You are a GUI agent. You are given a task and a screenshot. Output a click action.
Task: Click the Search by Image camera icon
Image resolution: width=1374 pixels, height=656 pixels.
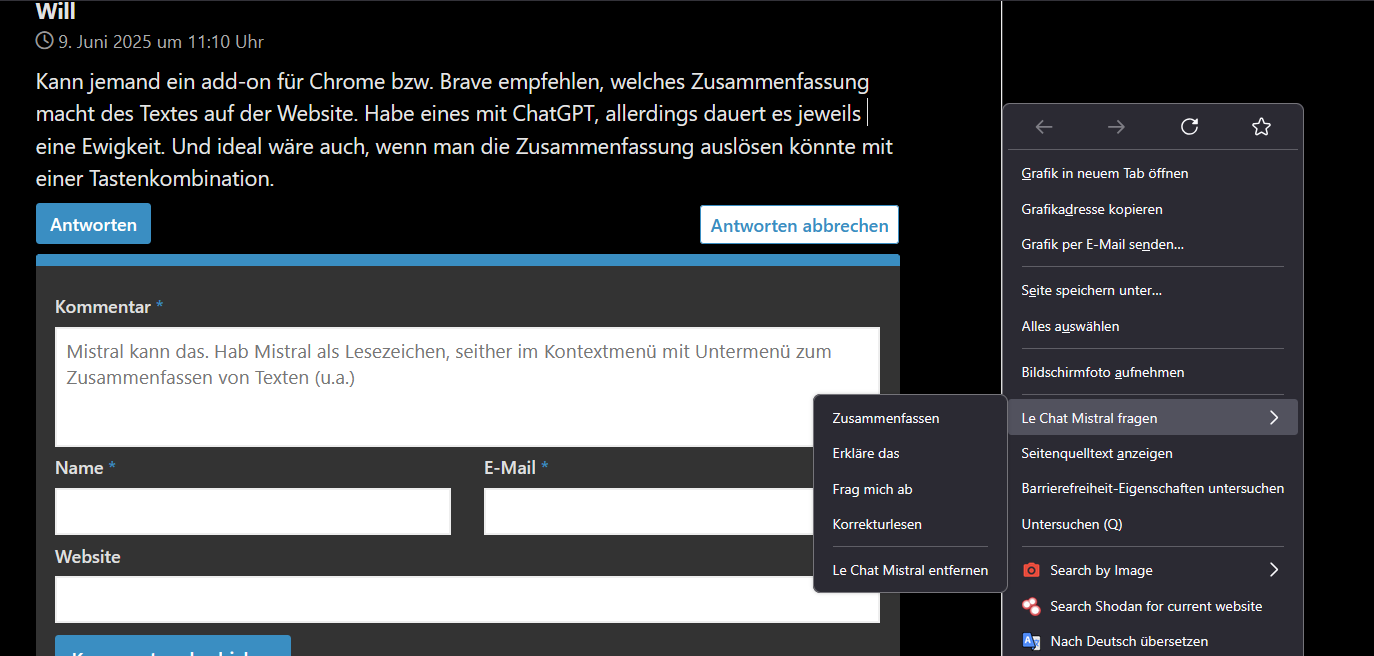click(x=1032, y=570)
